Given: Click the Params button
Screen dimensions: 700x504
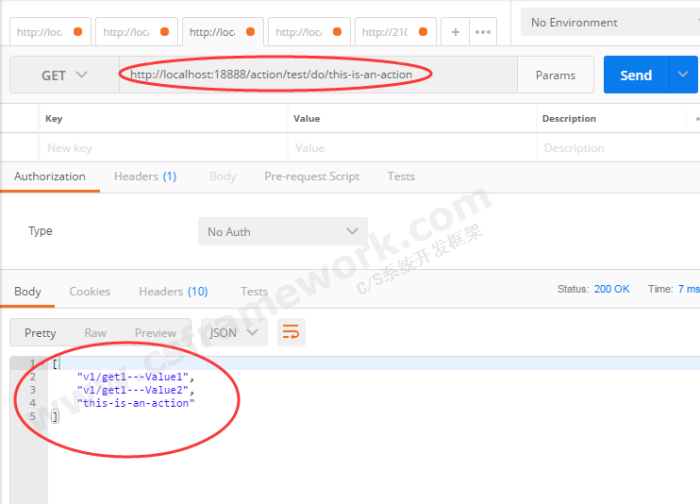Looking at the screenshot, I should [x=555, y=75].
